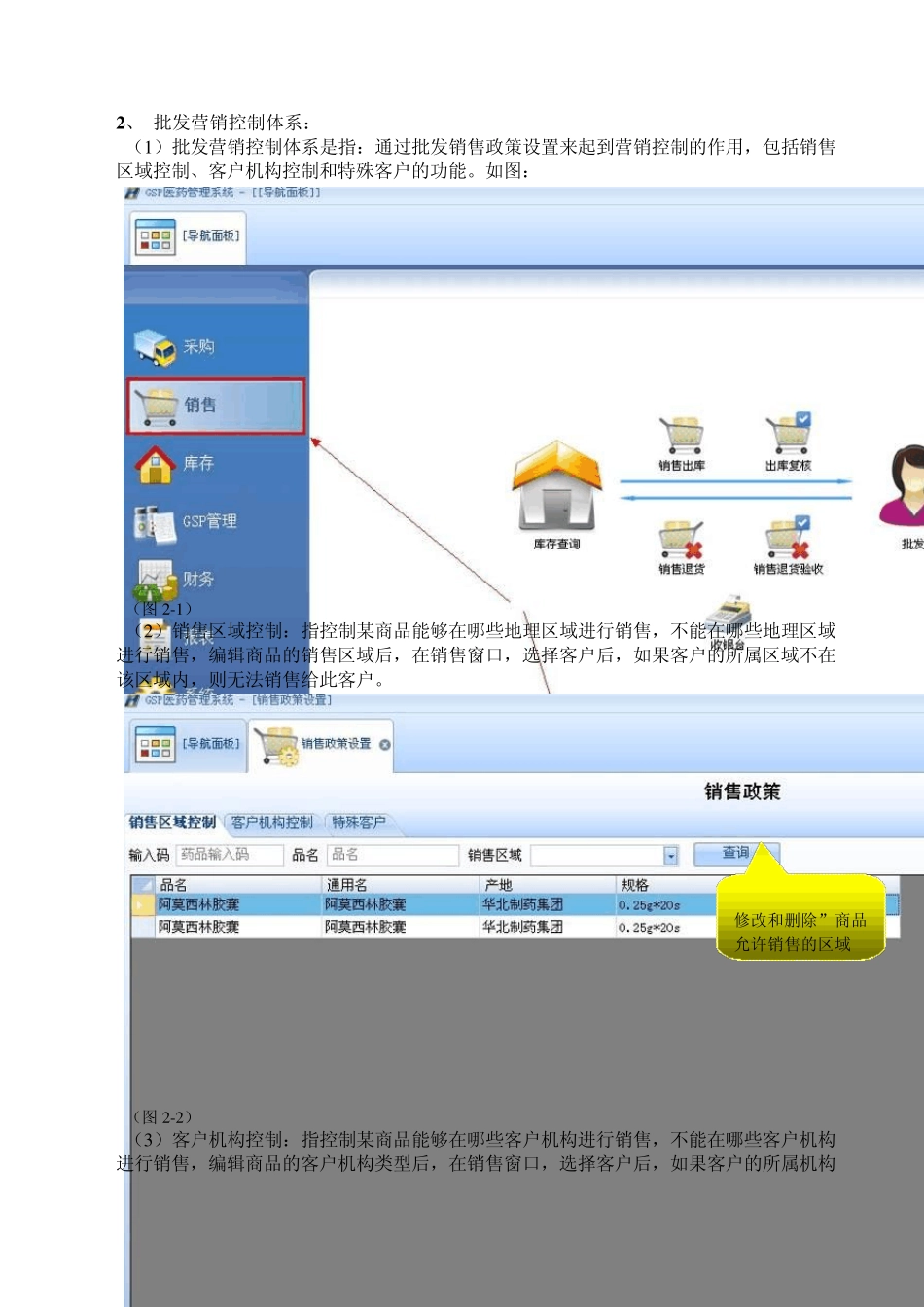
Task: Click the 通用名 column header
Action: coord(402,885)
